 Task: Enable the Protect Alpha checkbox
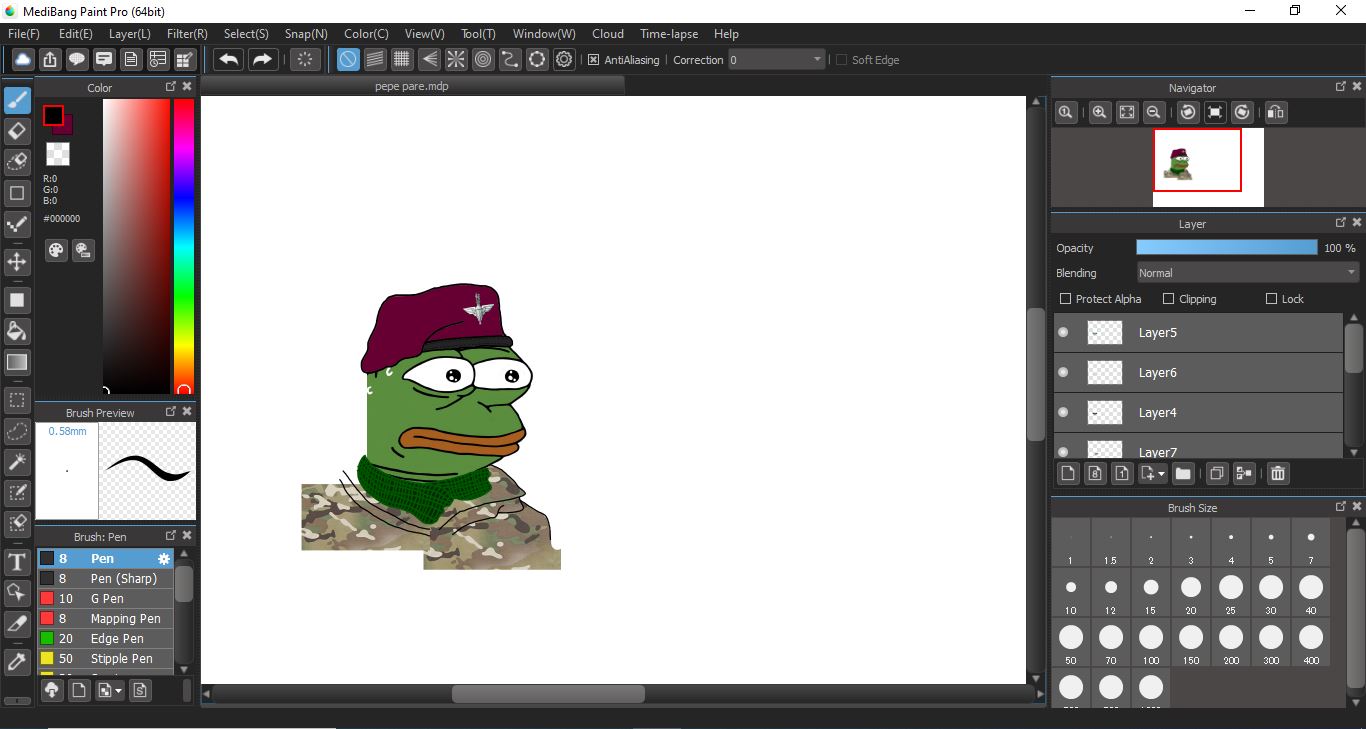(1066, 299)
